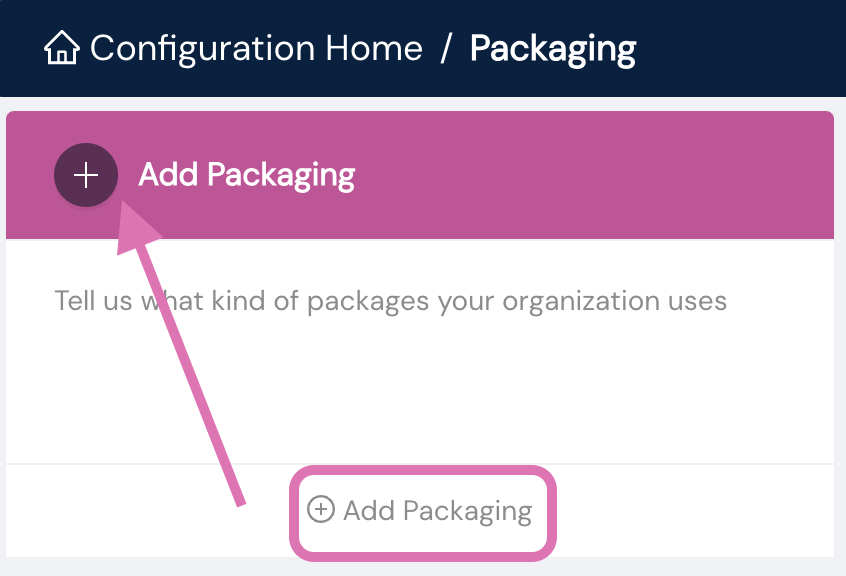Open Configuration Home from the breadcrumb
The image size is (846, 576).
[255, 47]
